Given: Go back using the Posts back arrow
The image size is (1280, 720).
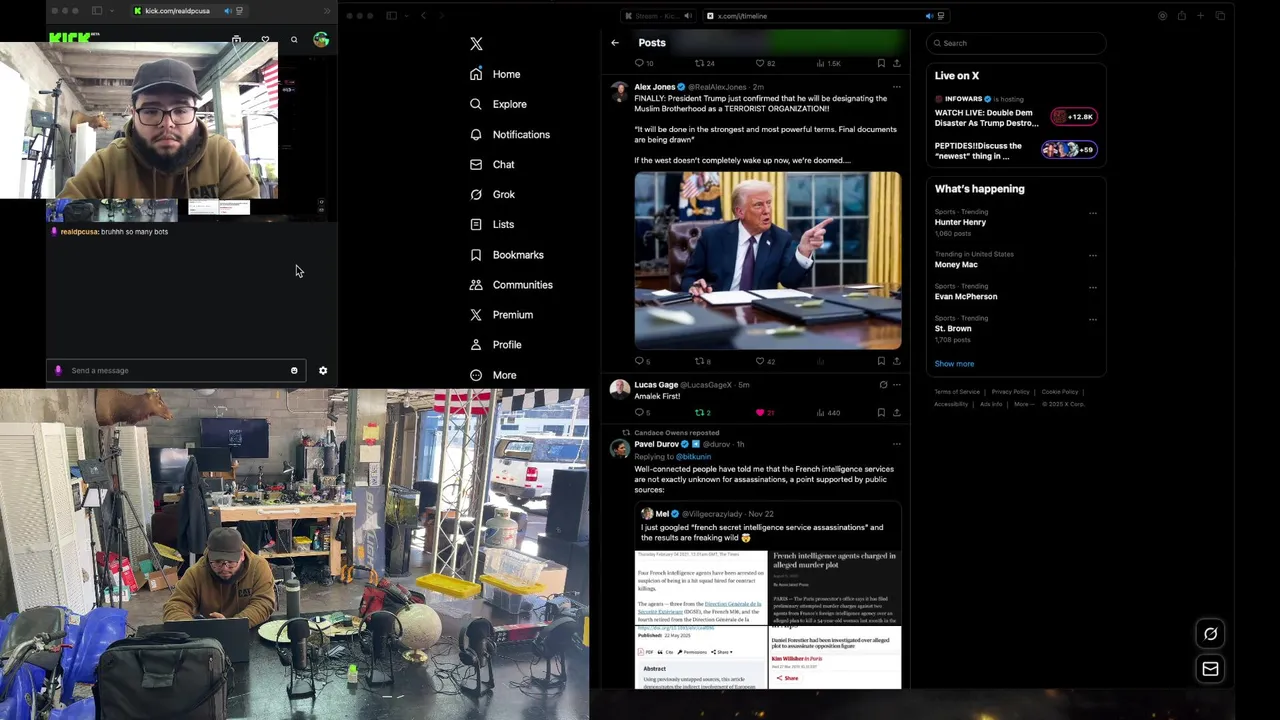Looking at the screenshot, I should [x=615, y=43].
